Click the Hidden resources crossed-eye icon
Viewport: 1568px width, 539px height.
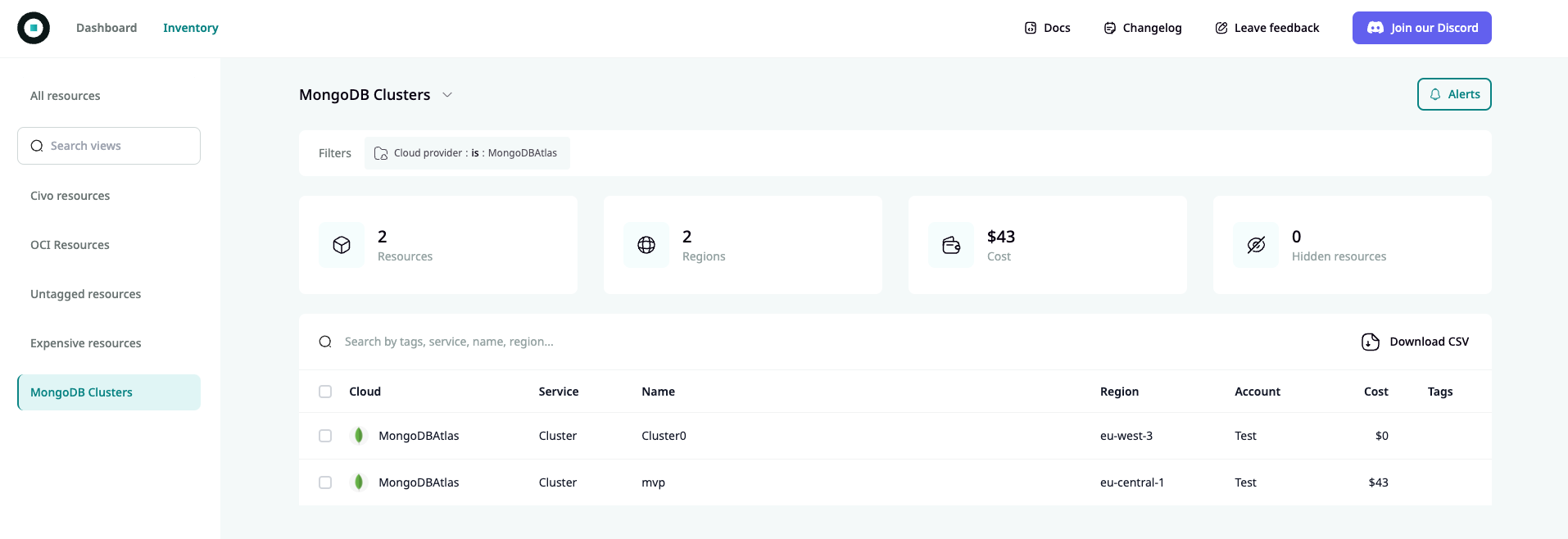click(1256, 245)
